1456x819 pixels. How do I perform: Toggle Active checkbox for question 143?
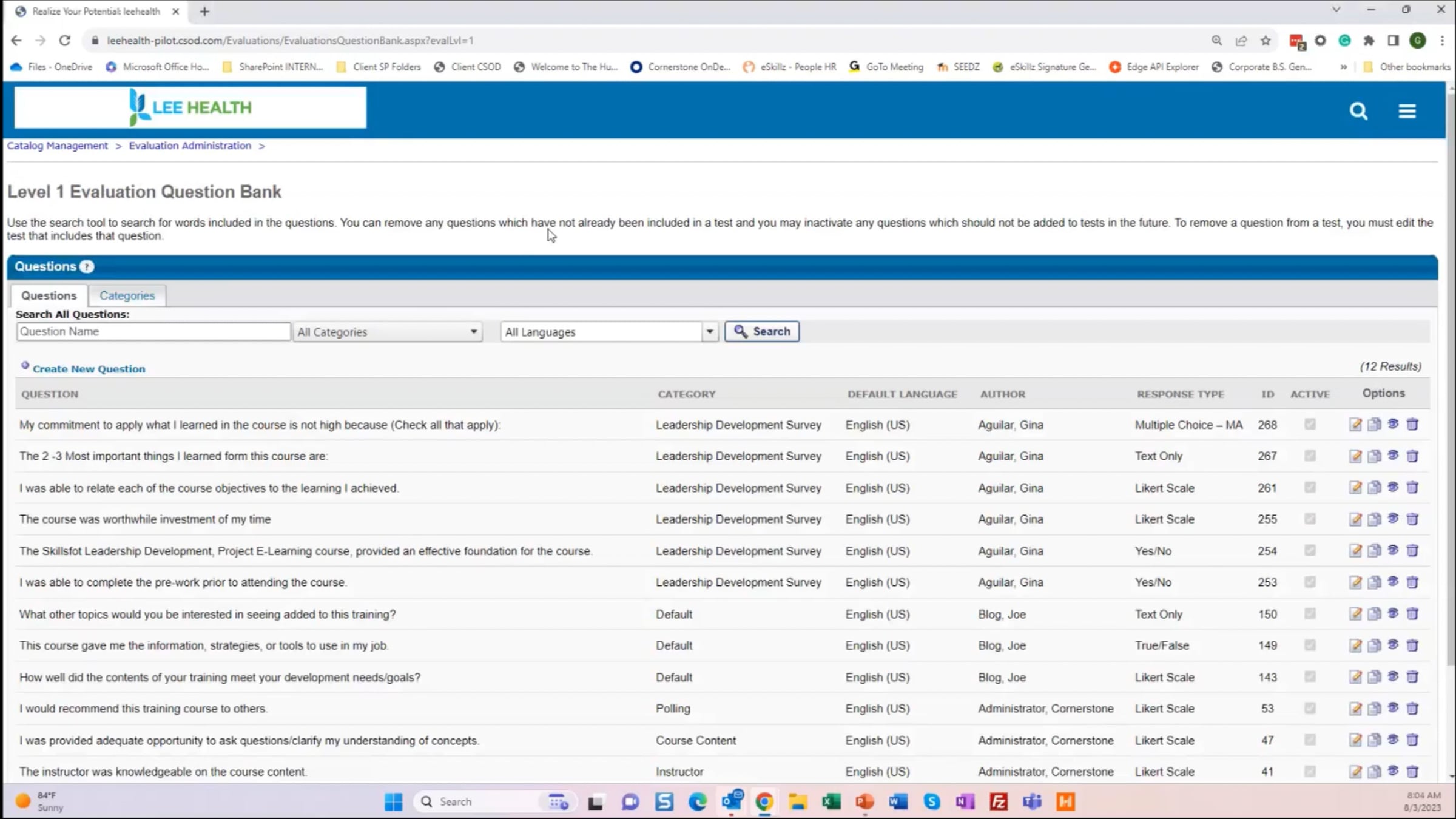tap(1310, 677)
